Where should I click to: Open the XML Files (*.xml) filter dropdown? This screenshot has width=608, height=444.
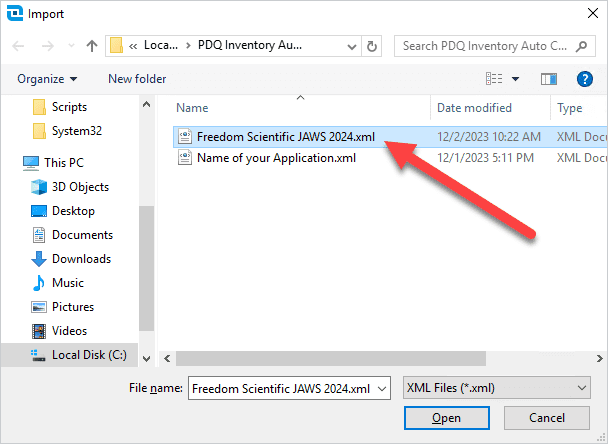coord(497,388)
